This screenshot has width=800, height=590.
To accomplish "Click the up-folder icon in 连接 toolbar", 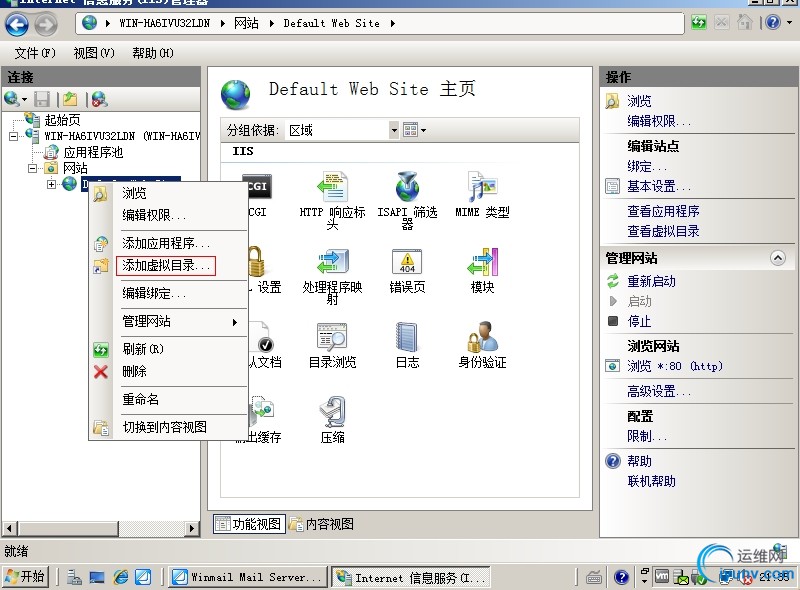I will click(70, 99).
